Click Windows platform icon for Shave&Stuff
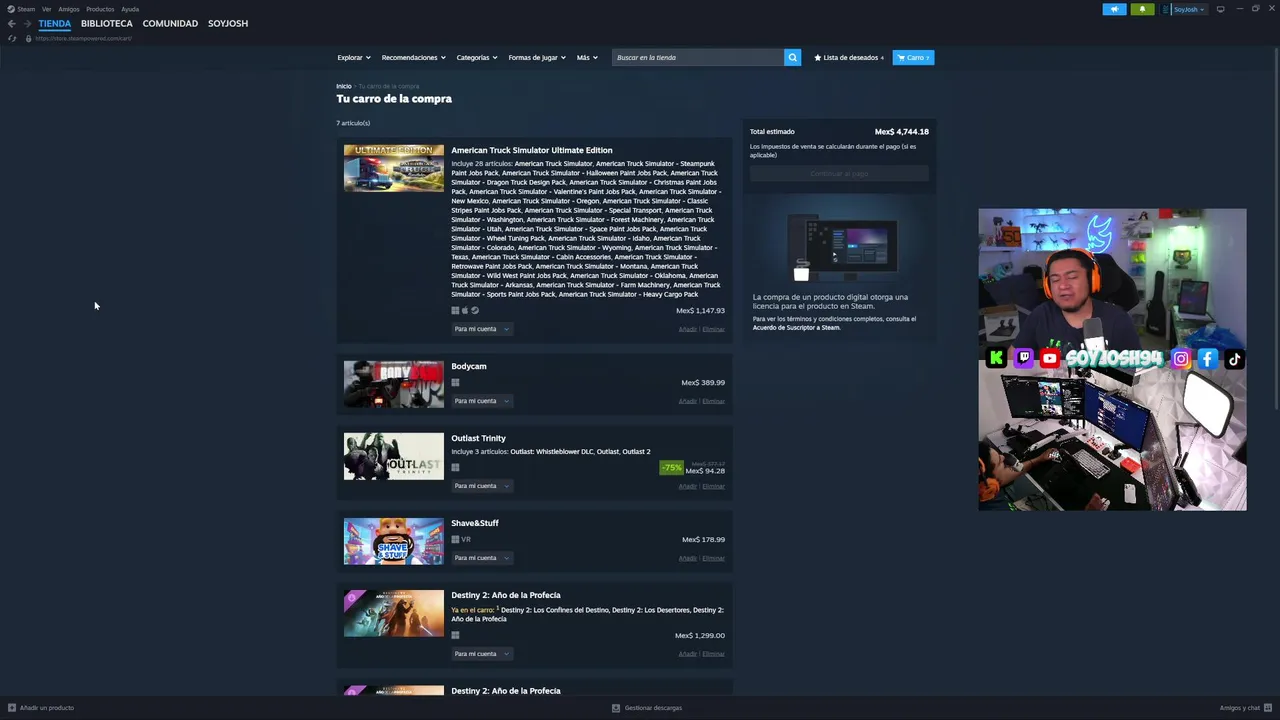The image size is (1280, 720). [455, 539]
